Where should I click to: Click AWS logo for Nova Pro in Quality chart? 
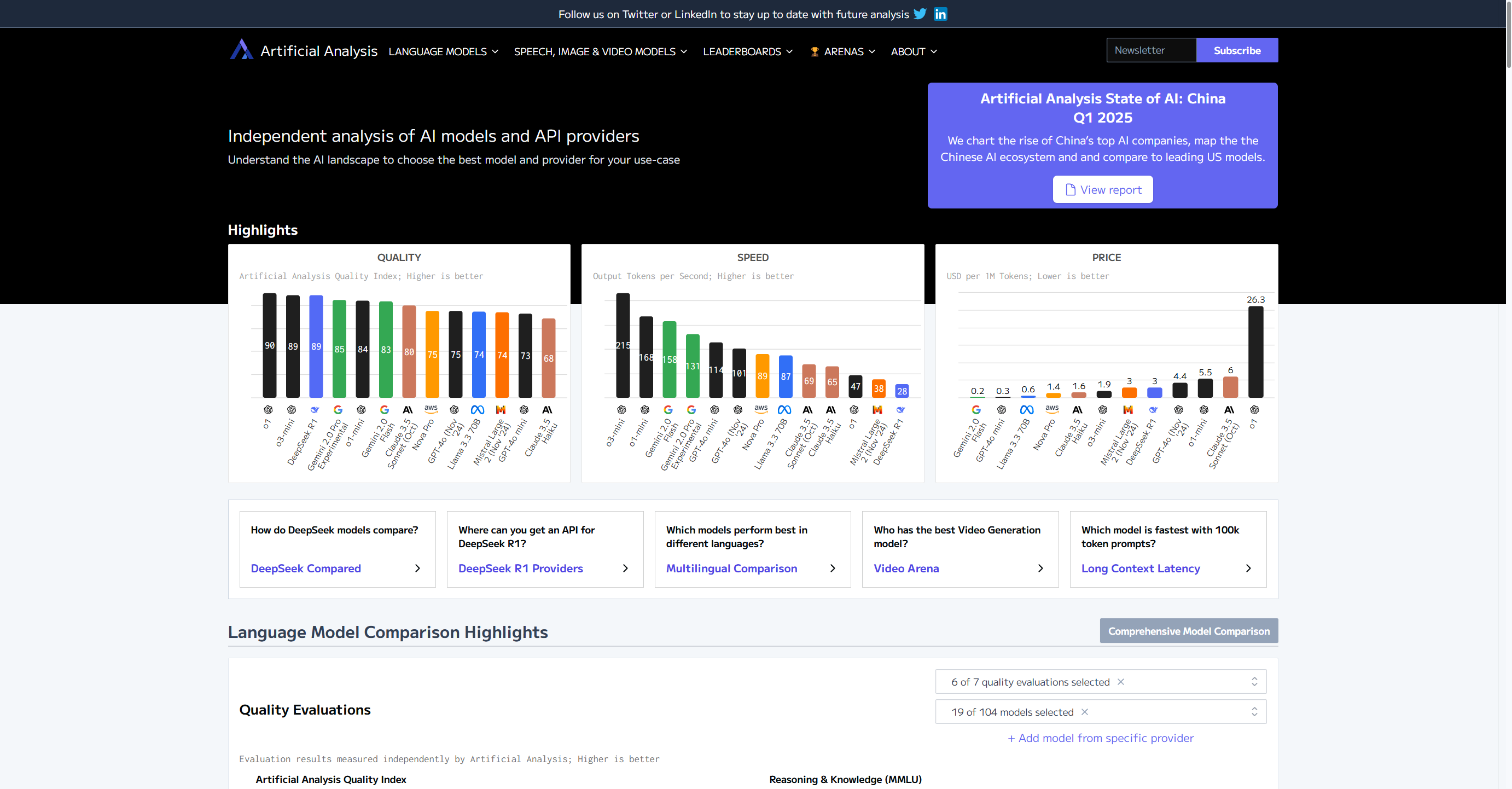point(431,408)
